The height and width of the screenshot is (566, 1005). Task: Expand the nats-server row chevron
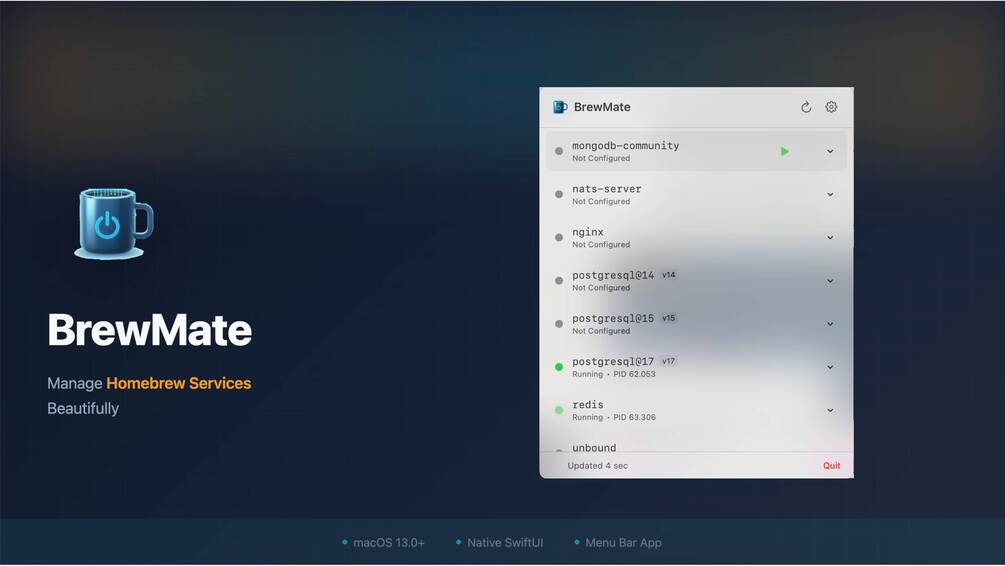[x=830, y=195]
